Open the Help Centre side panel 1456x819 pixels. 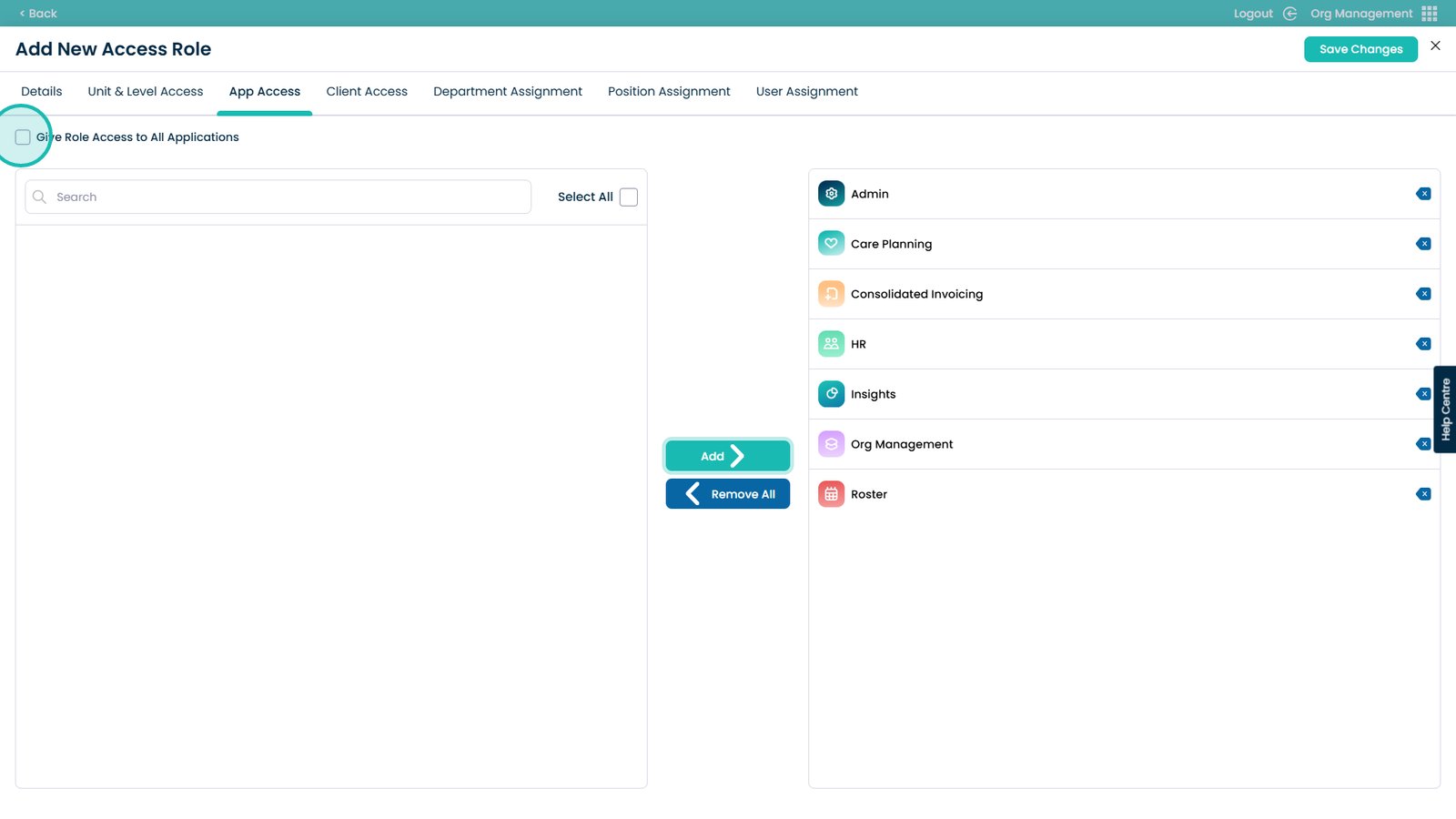[x=1445, y=409]
